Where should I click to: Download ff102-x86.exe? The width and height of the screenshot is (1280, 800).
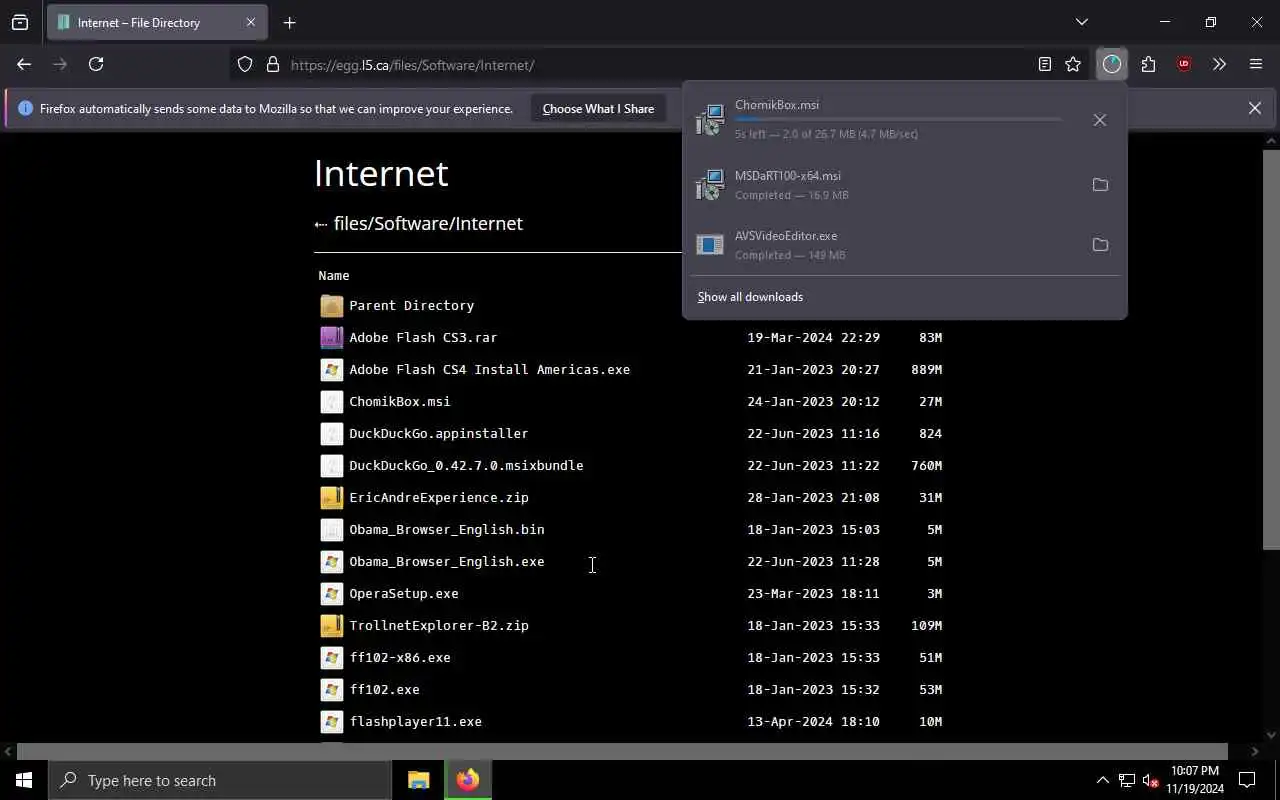[x=400, y=657]
